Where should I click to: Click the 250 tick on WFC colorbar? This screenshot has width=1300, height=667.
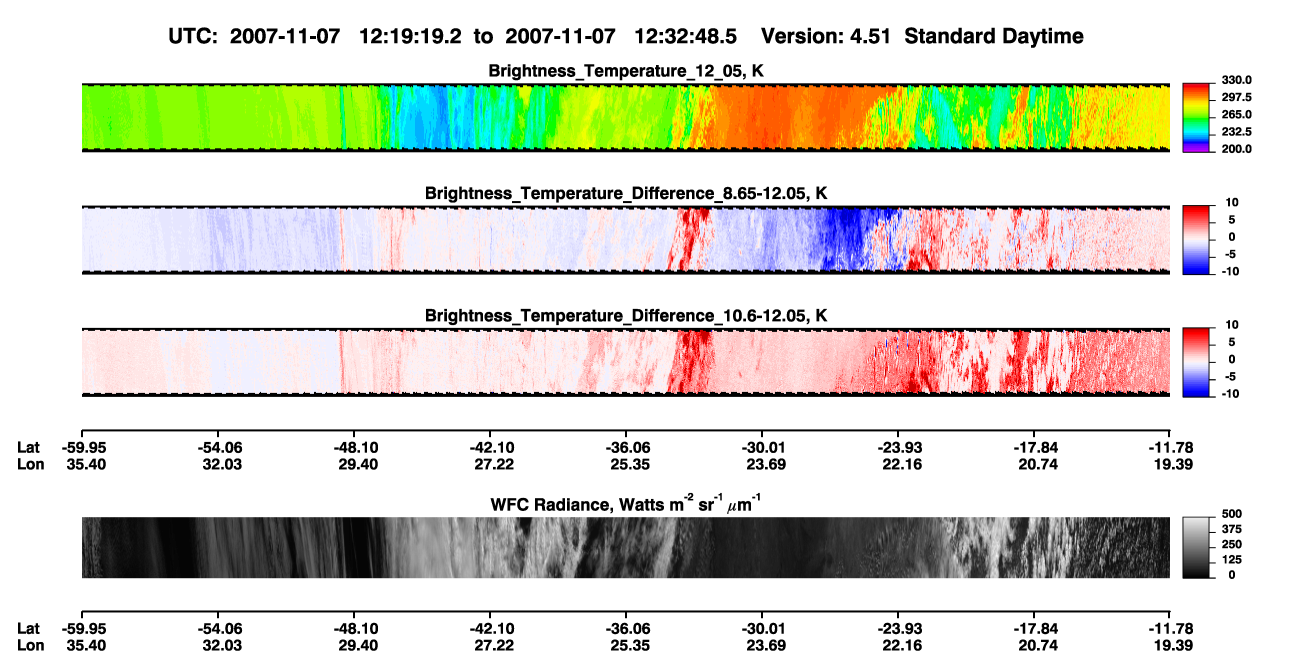coord(1233,544)
